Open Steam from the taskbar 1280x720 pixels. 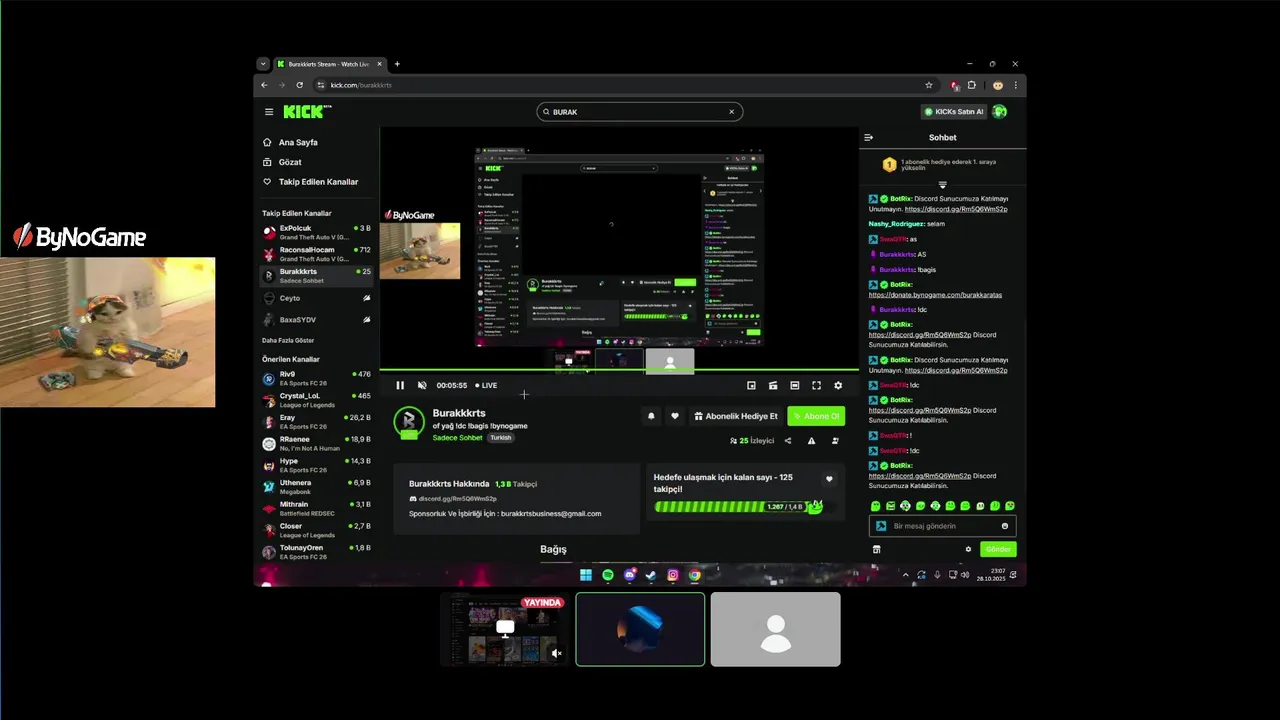coord(651,575)
